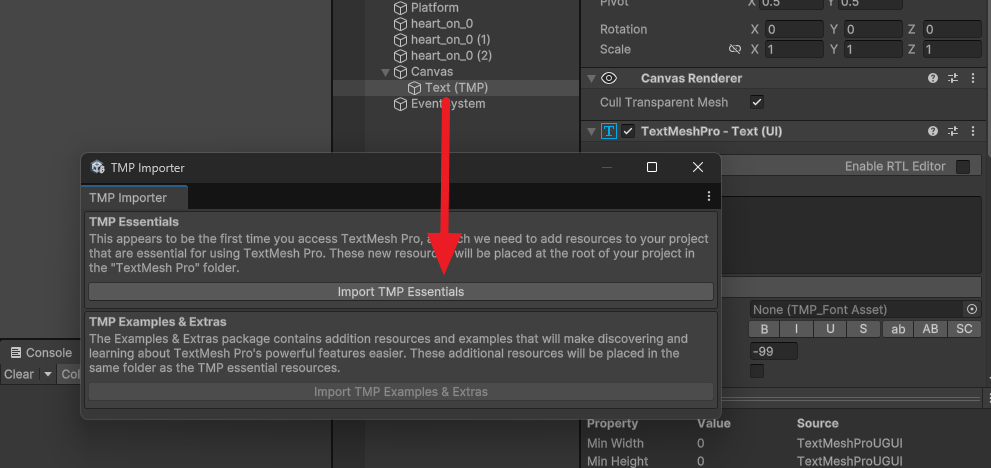Click the Platform cube icon
Screen dimensions: 991x468
pyautogui.click(x=400, y=8)
